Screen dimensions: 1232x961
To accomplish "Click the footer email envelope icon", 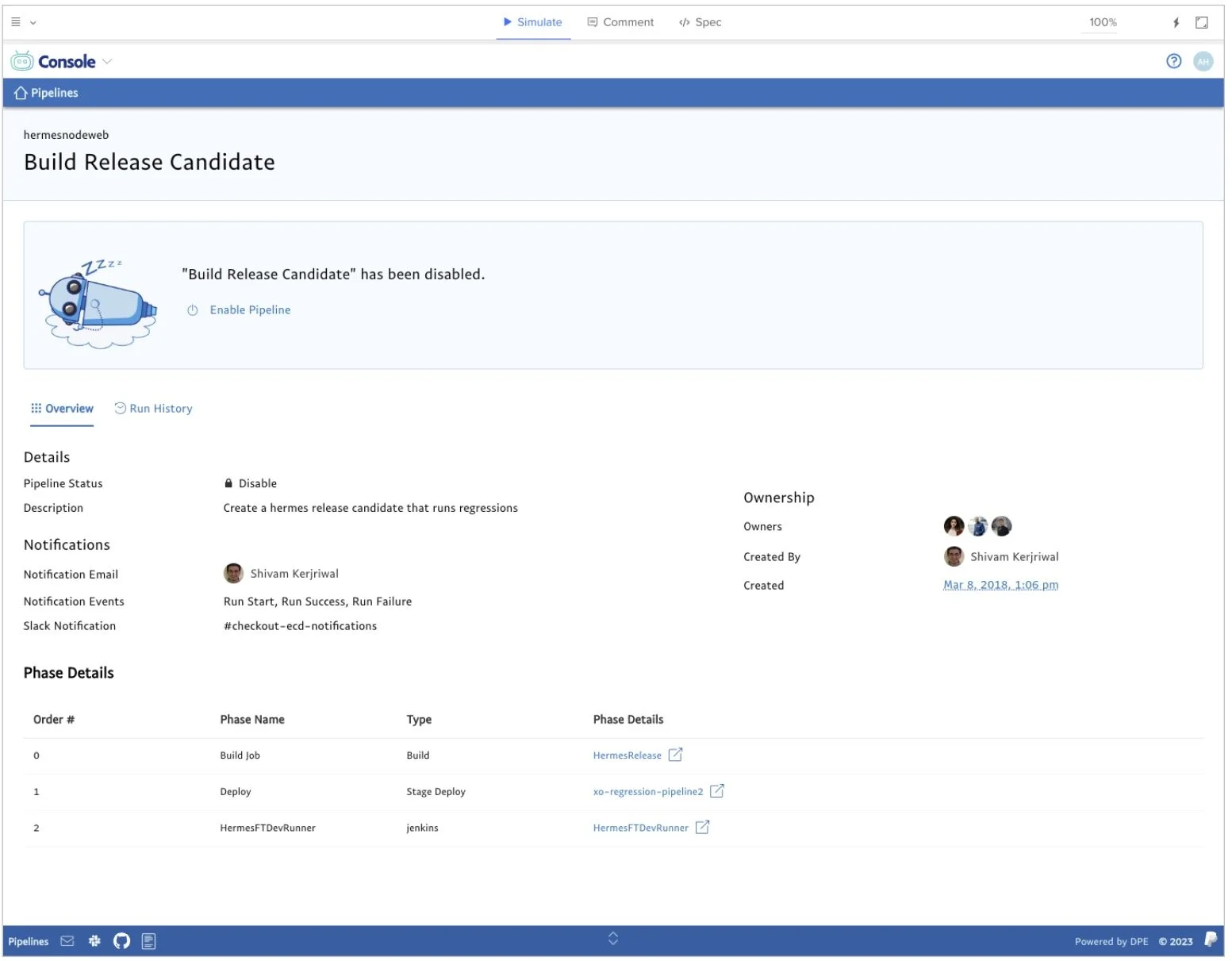I will coord(67,941).
